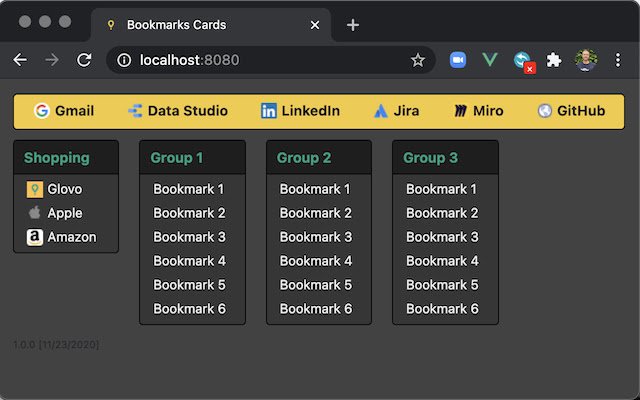Open the Zoom extension
The image size is (640, 400).
tap(458, 60)
